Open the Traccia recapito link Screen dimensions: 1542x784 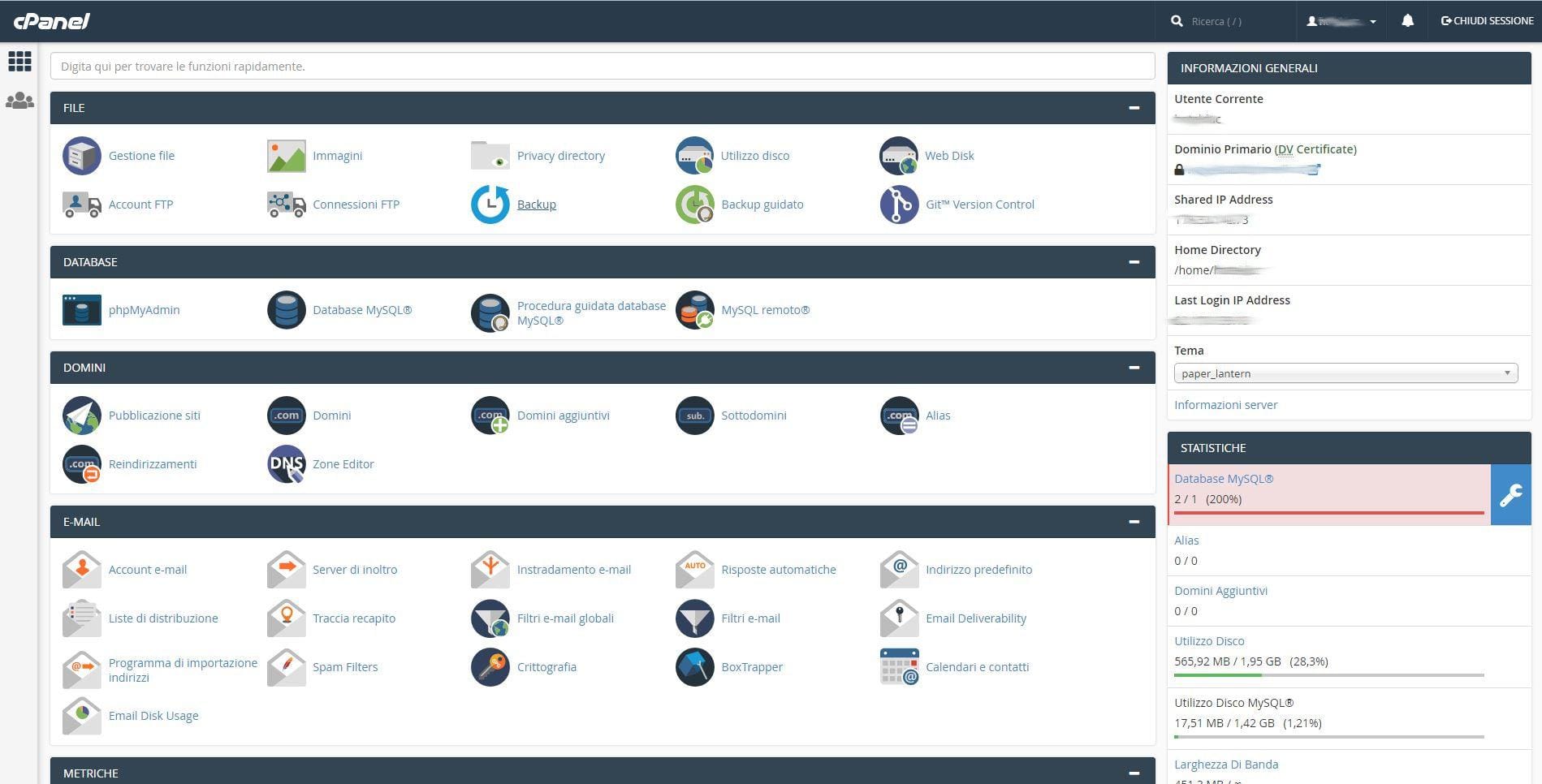[354, 618]
